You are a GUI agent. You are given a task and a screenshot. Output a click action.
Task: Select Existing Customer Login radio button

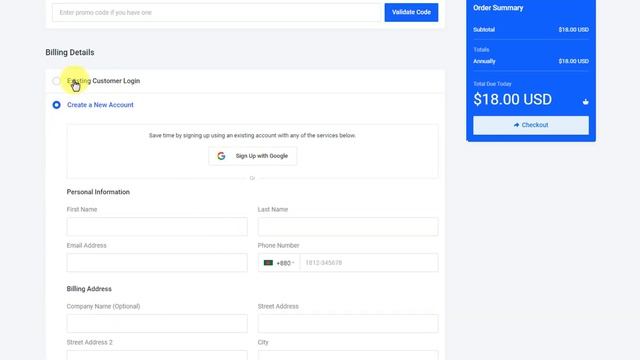coord(56,81)
